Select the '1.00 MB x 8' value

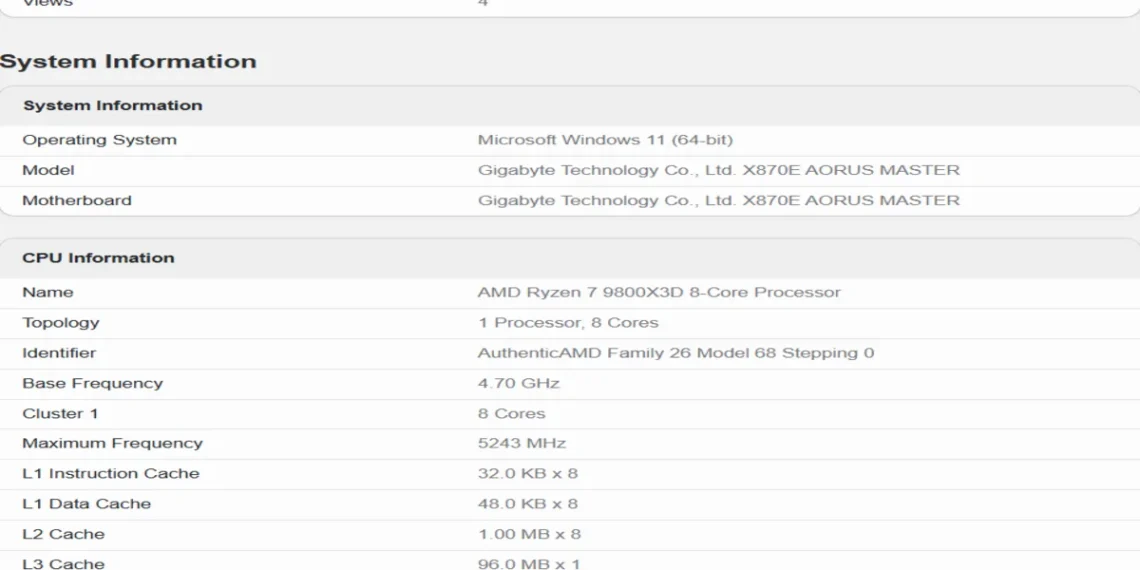pyautogui.click(x=529, y=534)
